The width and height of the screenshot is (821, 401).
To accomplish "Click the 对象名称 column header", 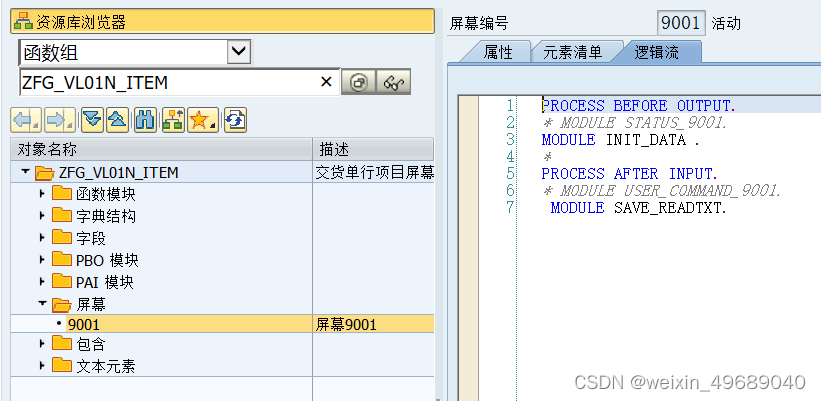I will 161,149.
